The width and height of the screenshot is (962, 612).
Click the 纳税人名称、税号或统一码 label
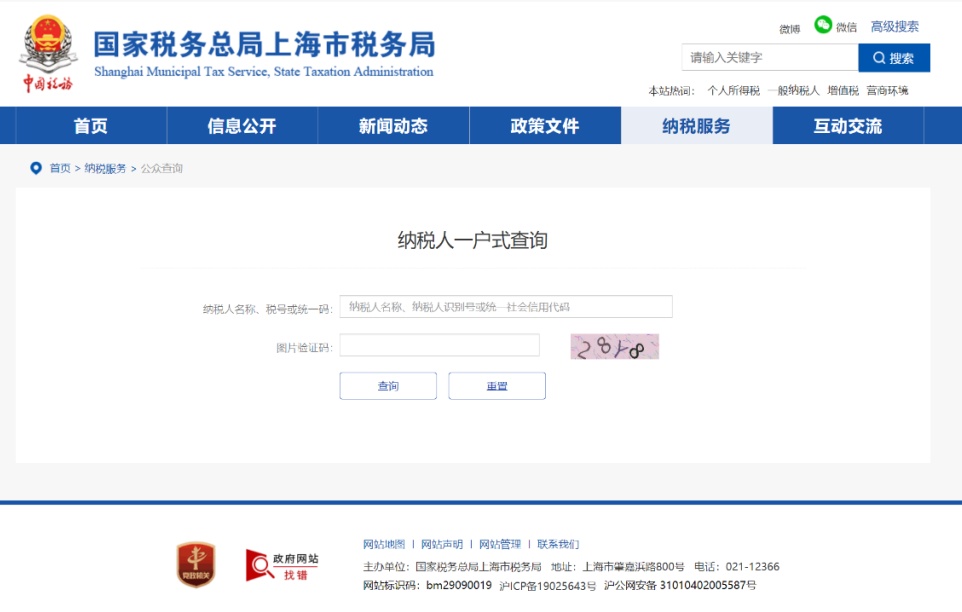[x=267, y=309]
